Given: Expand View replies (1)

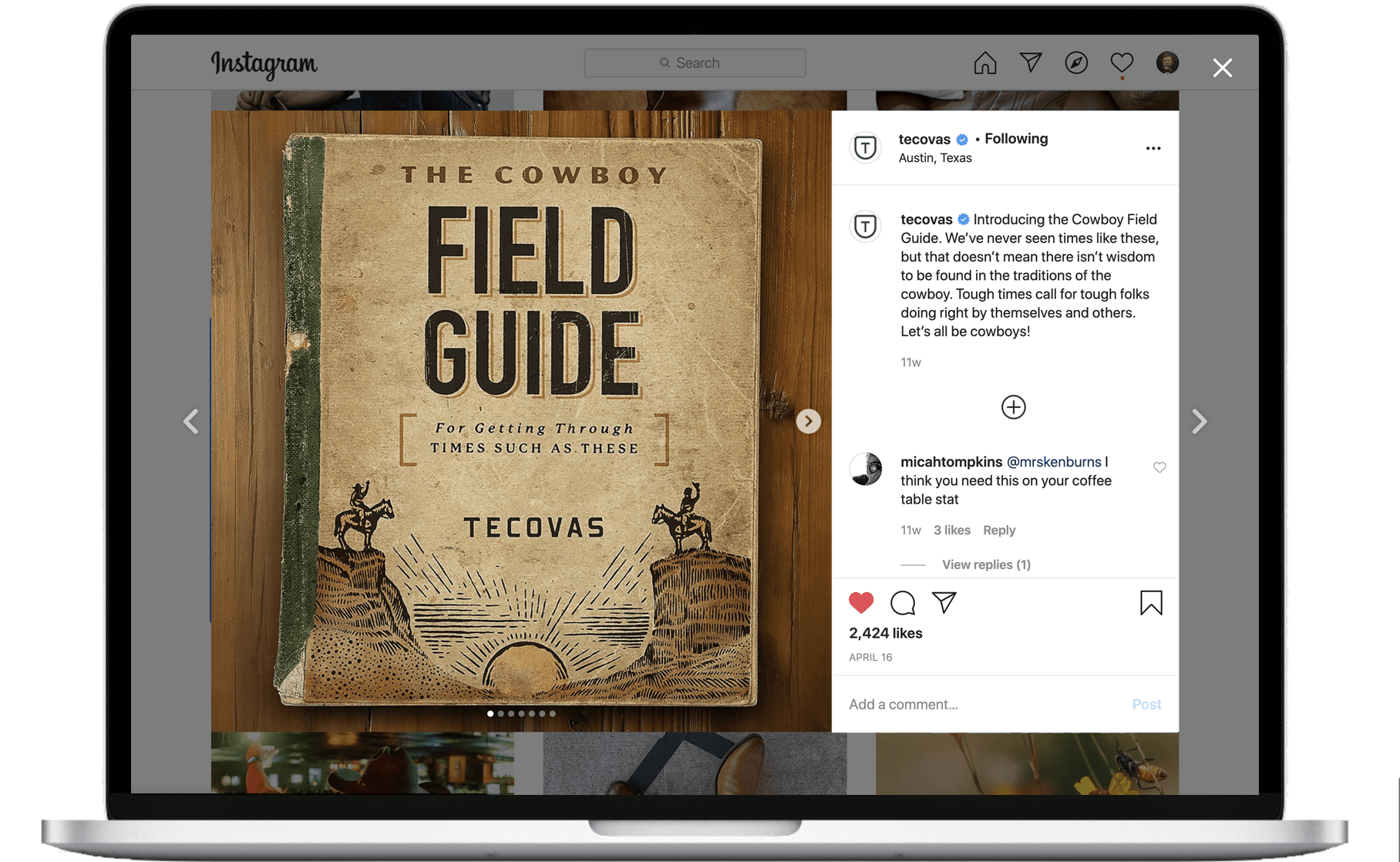Looking at the screenshot, I should click(986, 565).
